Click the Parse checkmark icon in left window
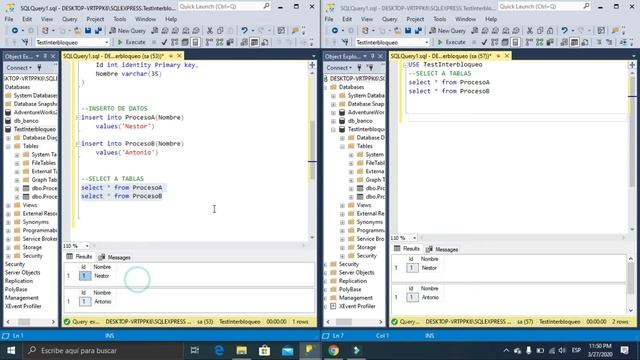 [x=164, y=42]
